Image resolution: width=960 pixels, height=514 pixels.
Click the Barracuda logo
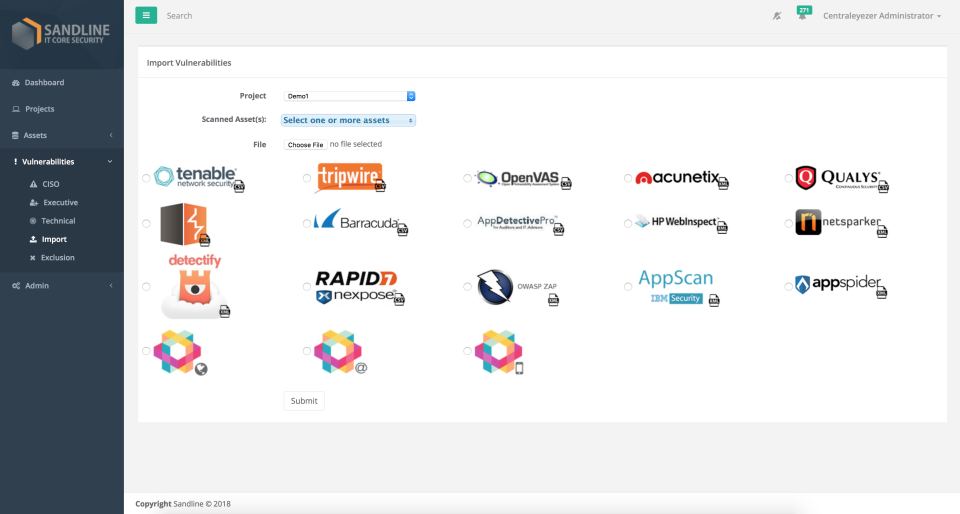(361, 222)
